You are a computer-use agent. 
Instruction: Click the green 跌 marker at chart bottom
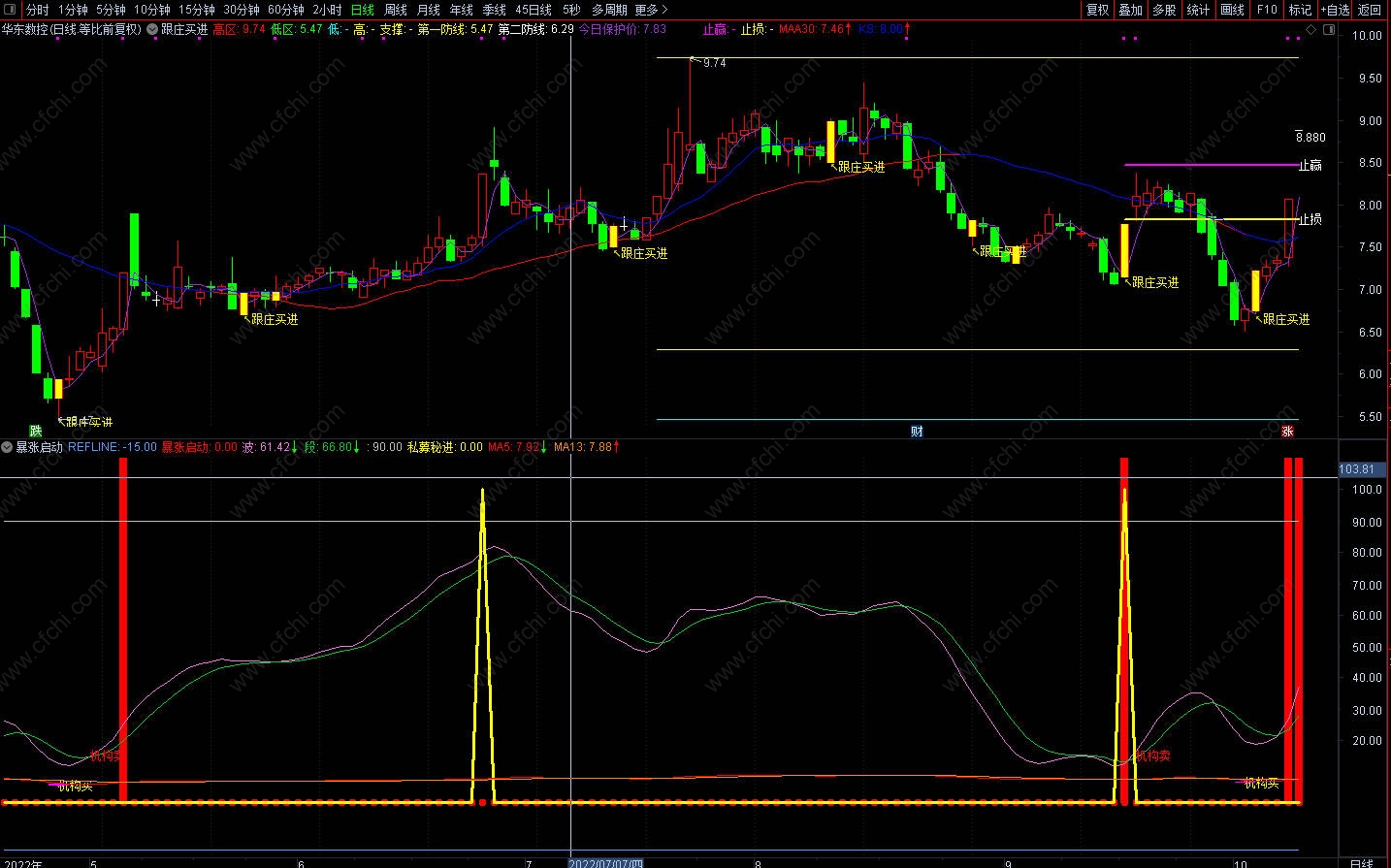36,432
